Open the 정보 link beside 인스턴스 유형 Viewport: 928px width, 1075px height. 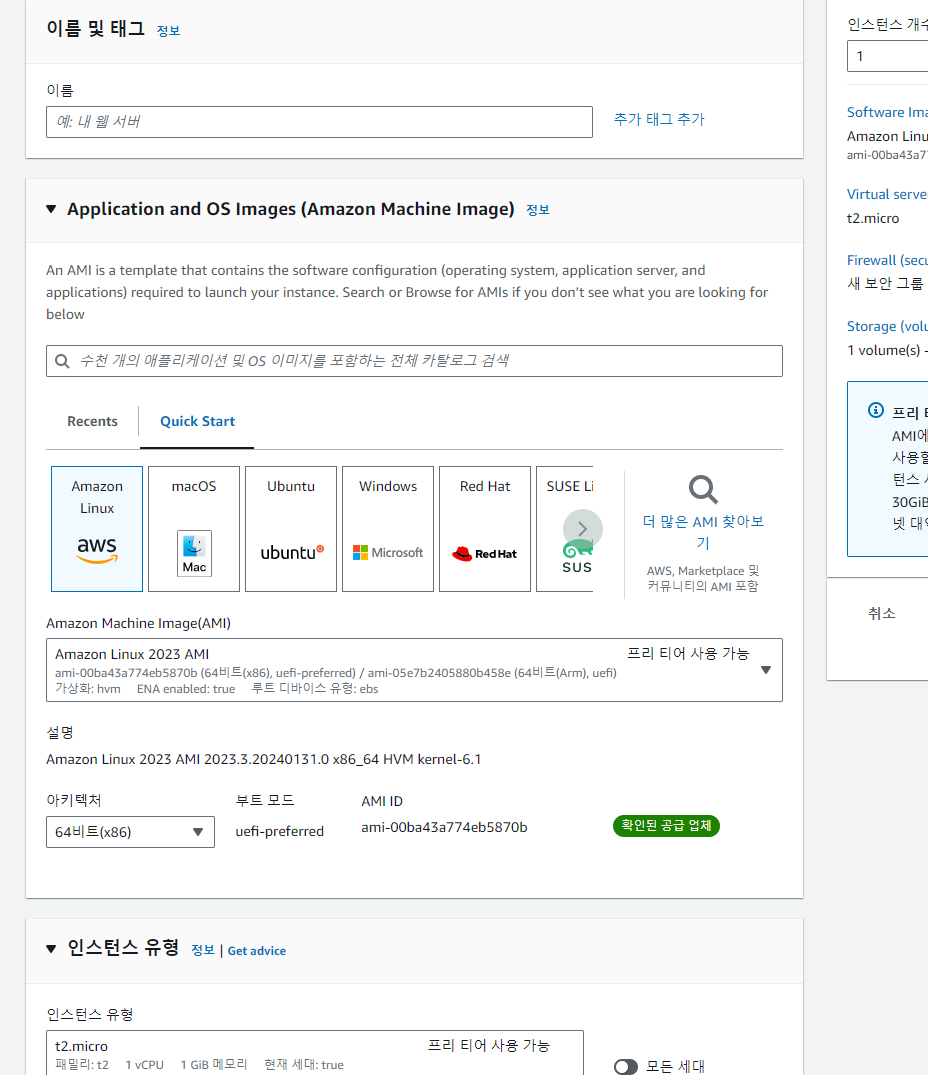click(202, 950)
